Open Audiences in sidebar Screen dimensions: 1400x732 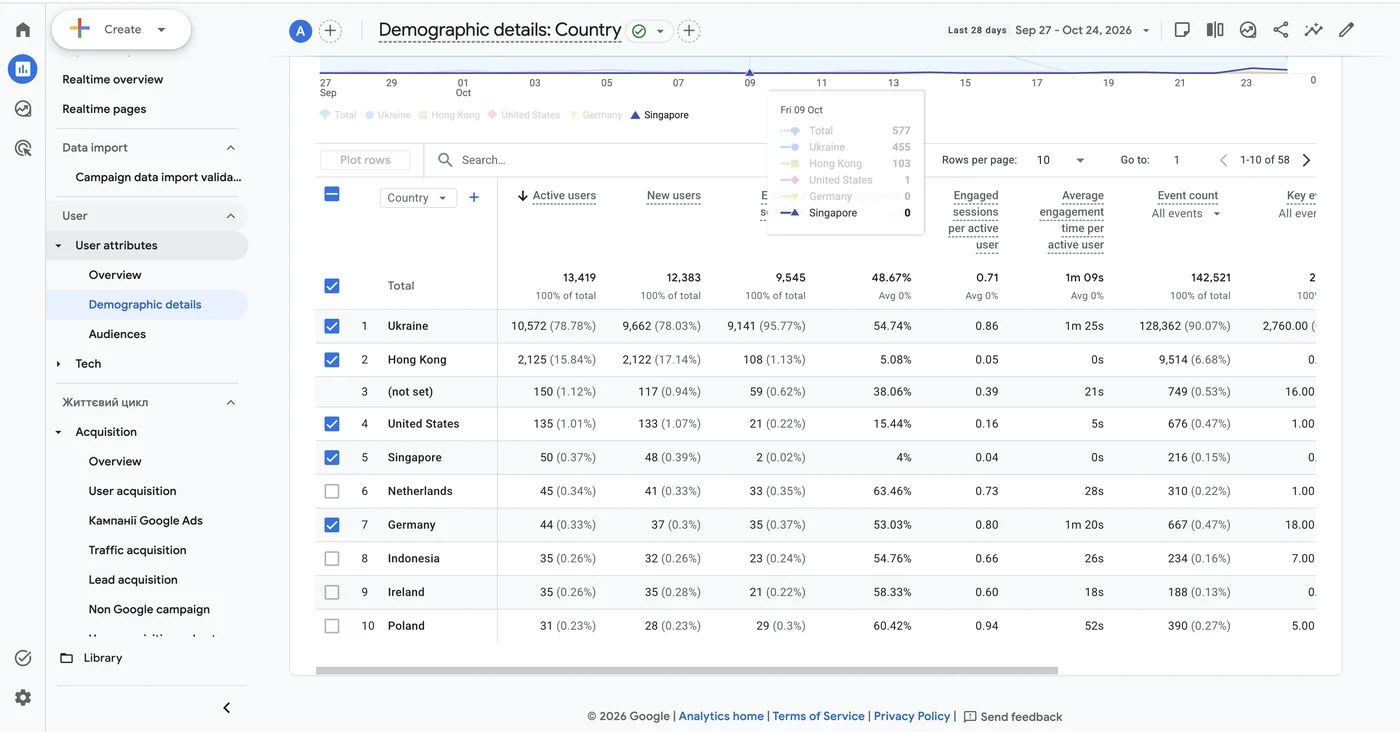coord(117,334)
